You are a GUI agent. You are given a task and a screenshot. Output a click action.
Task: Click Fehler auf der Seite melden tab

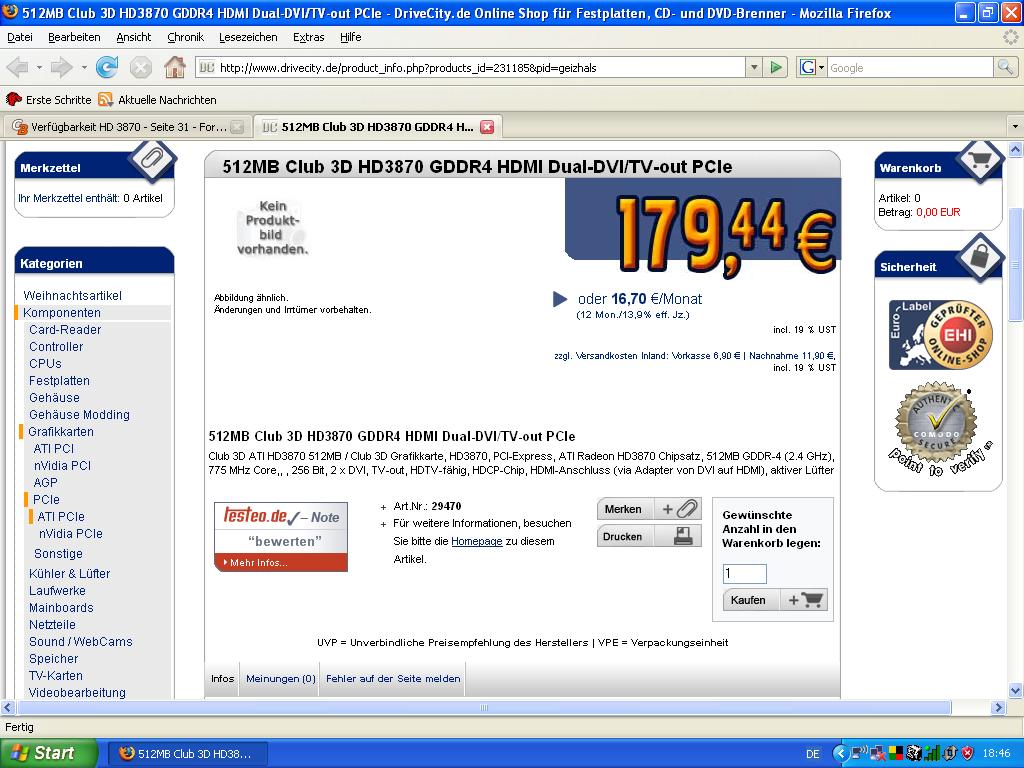coord(393,679)
